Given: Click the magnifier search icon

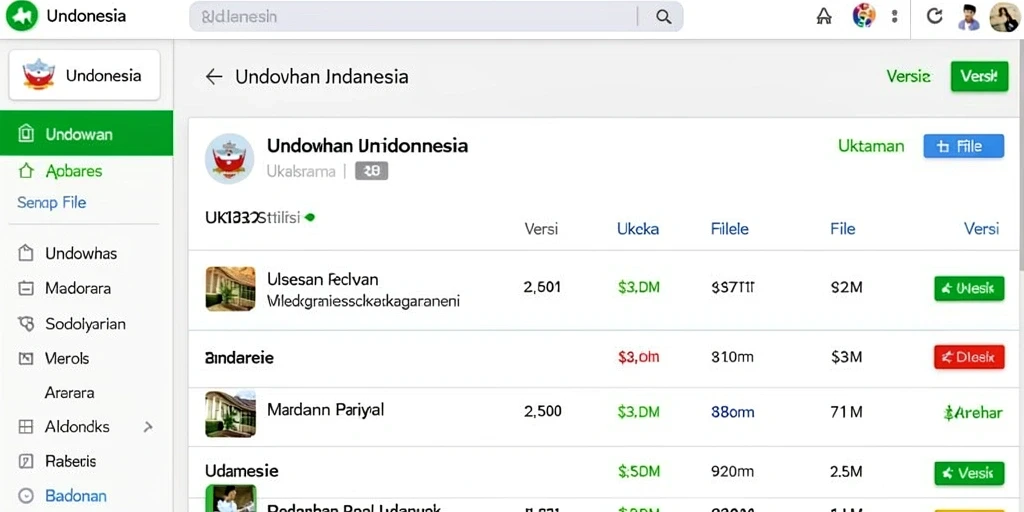Looking at the screenshot, I should click(663, 17).
